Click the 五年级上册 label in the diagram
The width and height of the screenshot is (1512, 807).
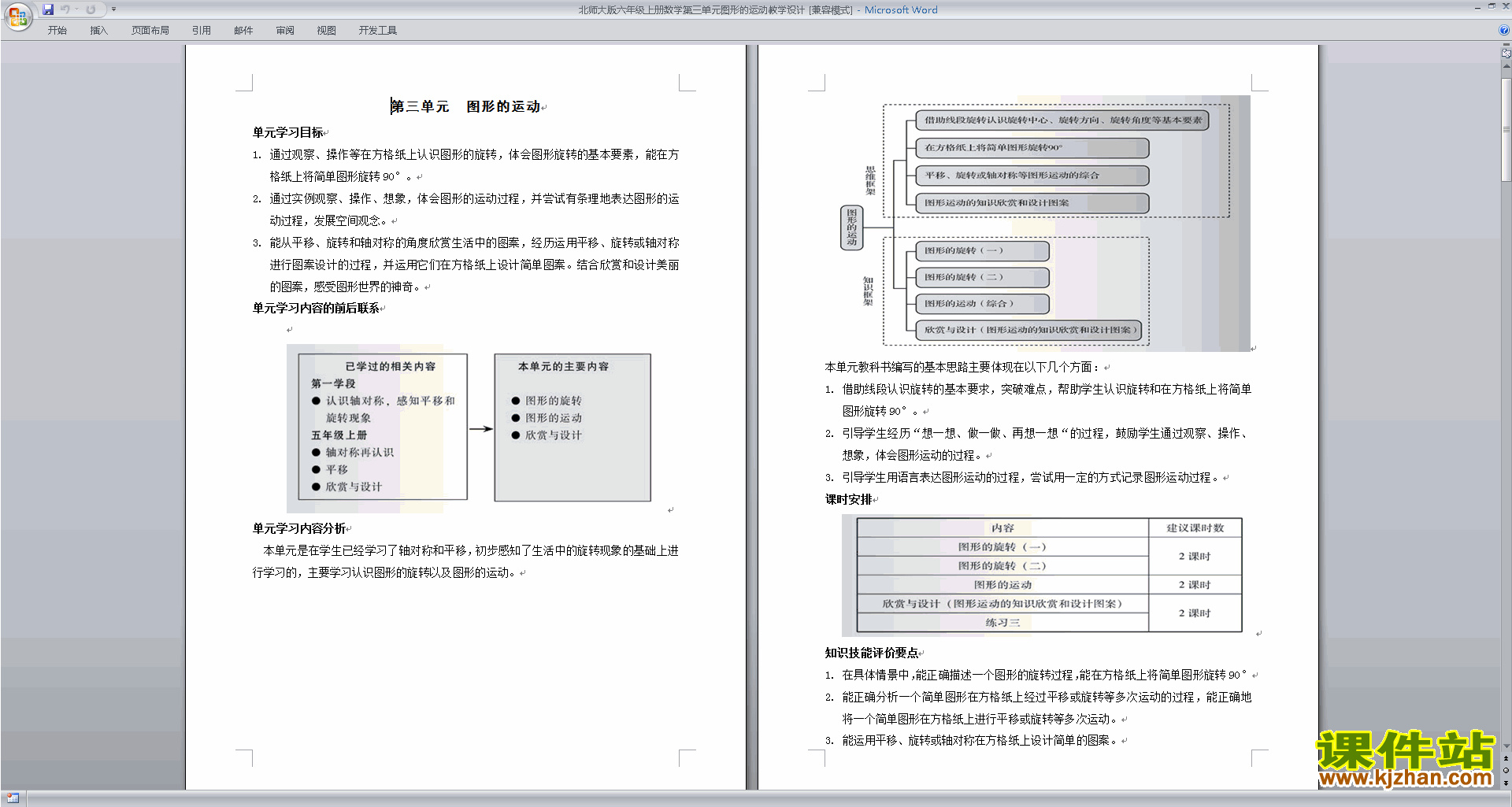click(x=339, y=435)
